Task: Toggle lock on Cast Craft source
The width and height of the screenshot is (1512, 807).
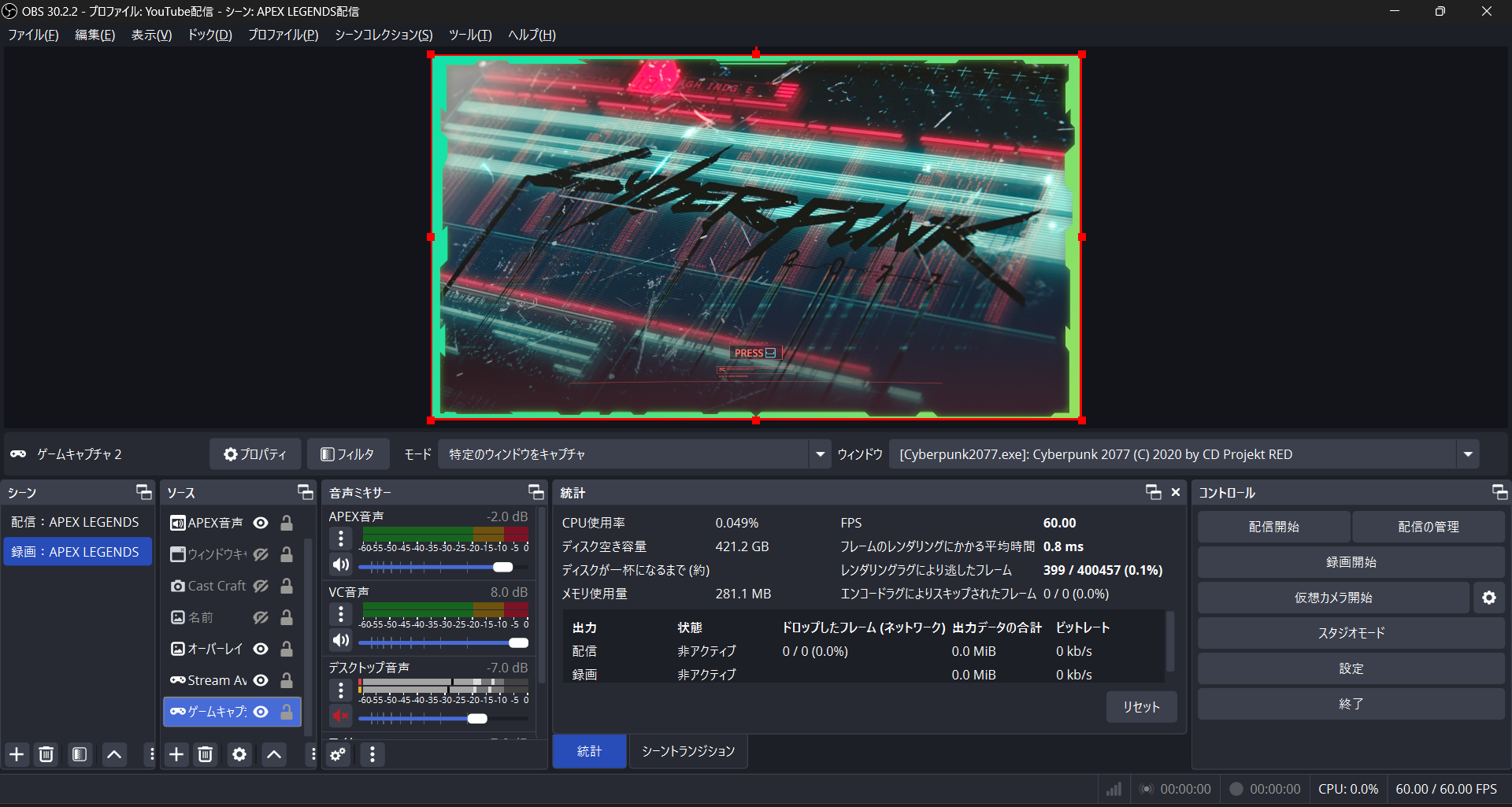Action: [287, 586]
